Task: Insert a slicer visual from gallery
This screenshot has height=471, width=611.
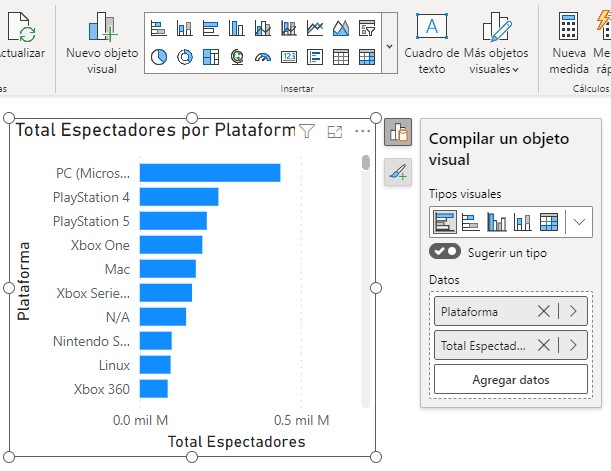Action: [x=367, y=28]
